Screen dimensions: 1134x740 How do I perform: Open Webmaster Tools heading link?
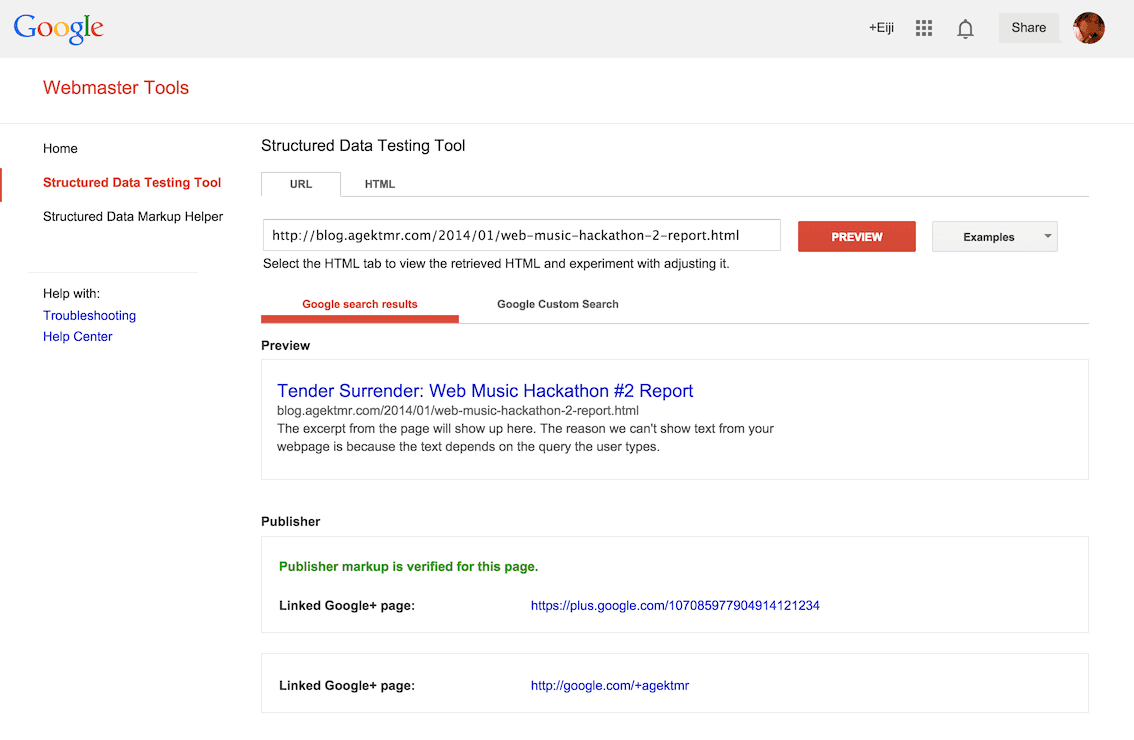tap(116, 88)
